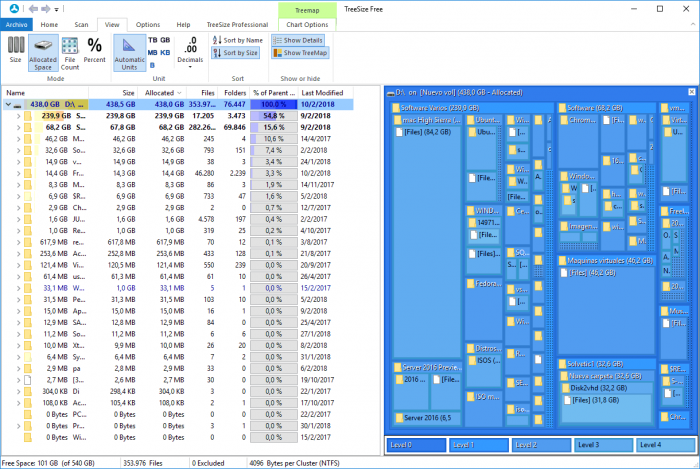
Task: Switch to the Home tab
Action: pos(49,25)
